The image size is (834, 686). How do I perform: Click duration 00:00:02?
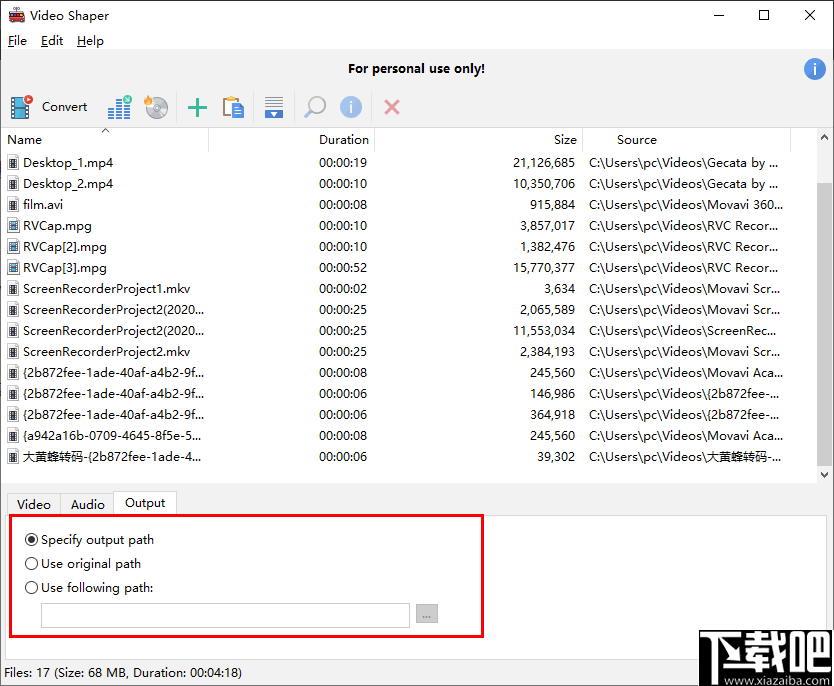click(x=343, y=289)
